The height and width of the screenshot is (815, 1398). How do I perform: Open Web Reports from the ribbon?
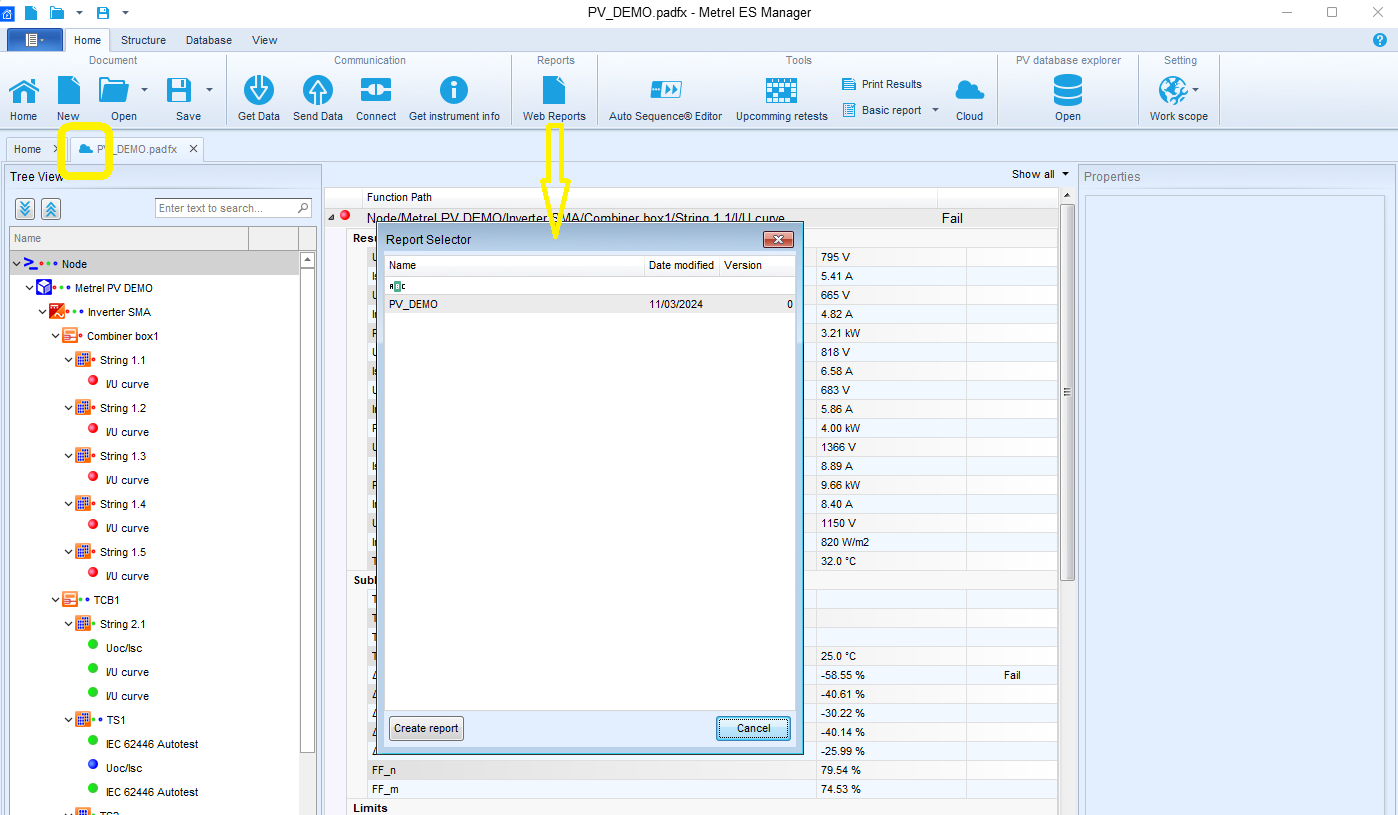tap(554, 91)
